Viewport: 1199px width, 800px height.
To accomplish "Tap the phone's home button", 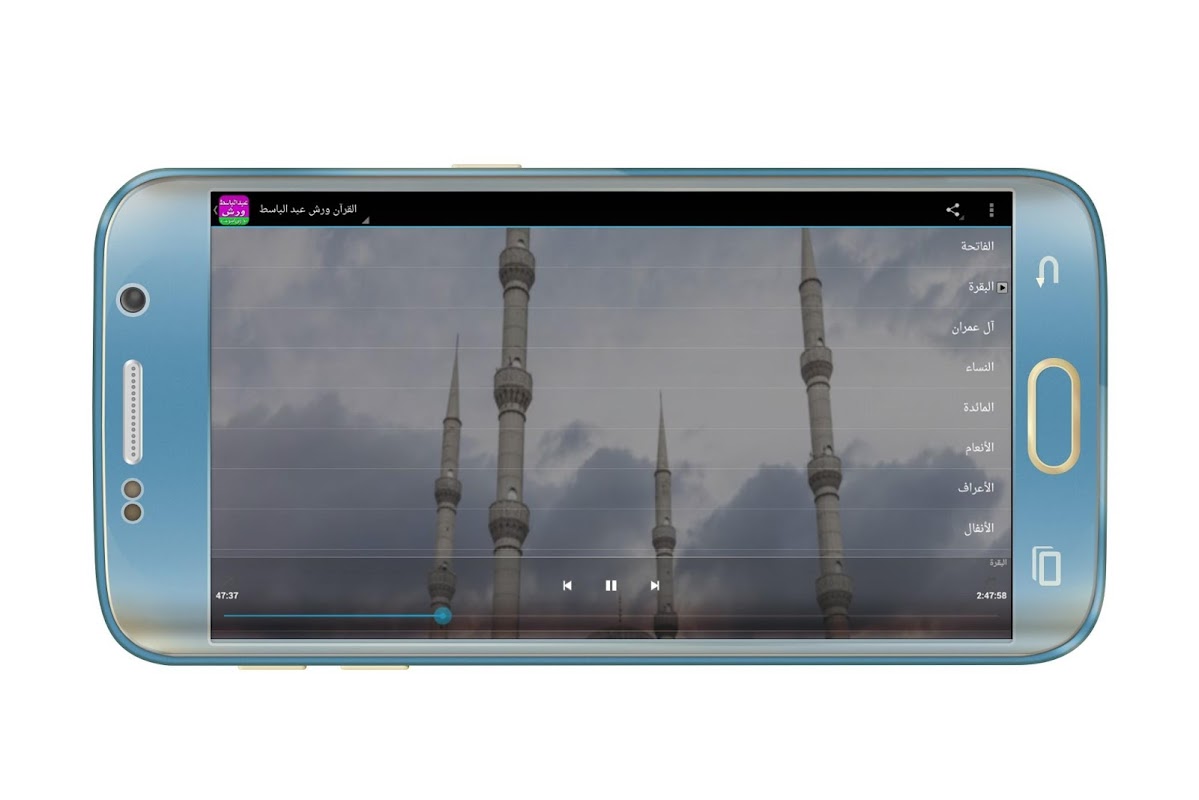I will pos(1054,415).
